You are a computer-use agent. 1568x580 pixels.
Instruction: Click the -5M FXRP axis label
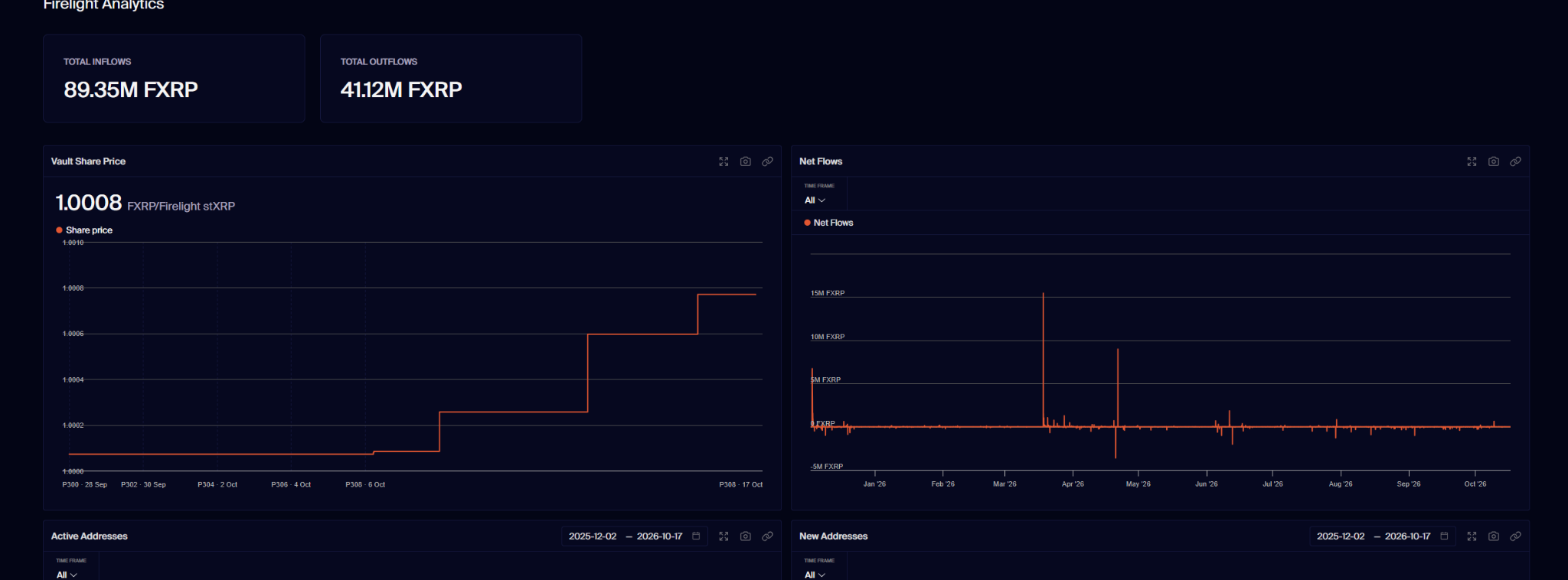tap(827, 467)
